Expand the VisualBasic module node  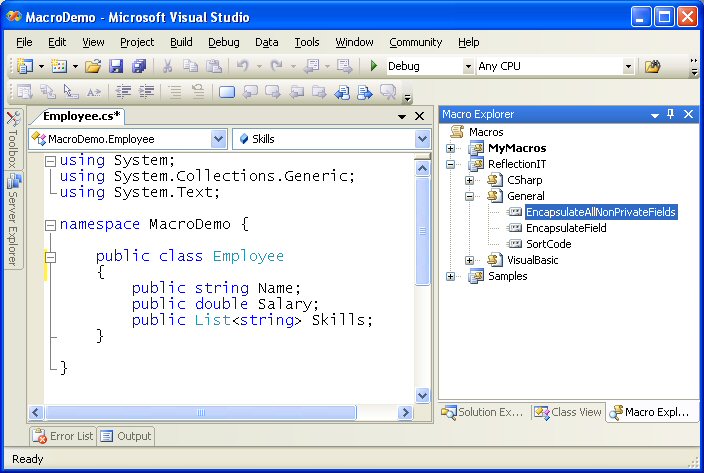pos(469,260)
